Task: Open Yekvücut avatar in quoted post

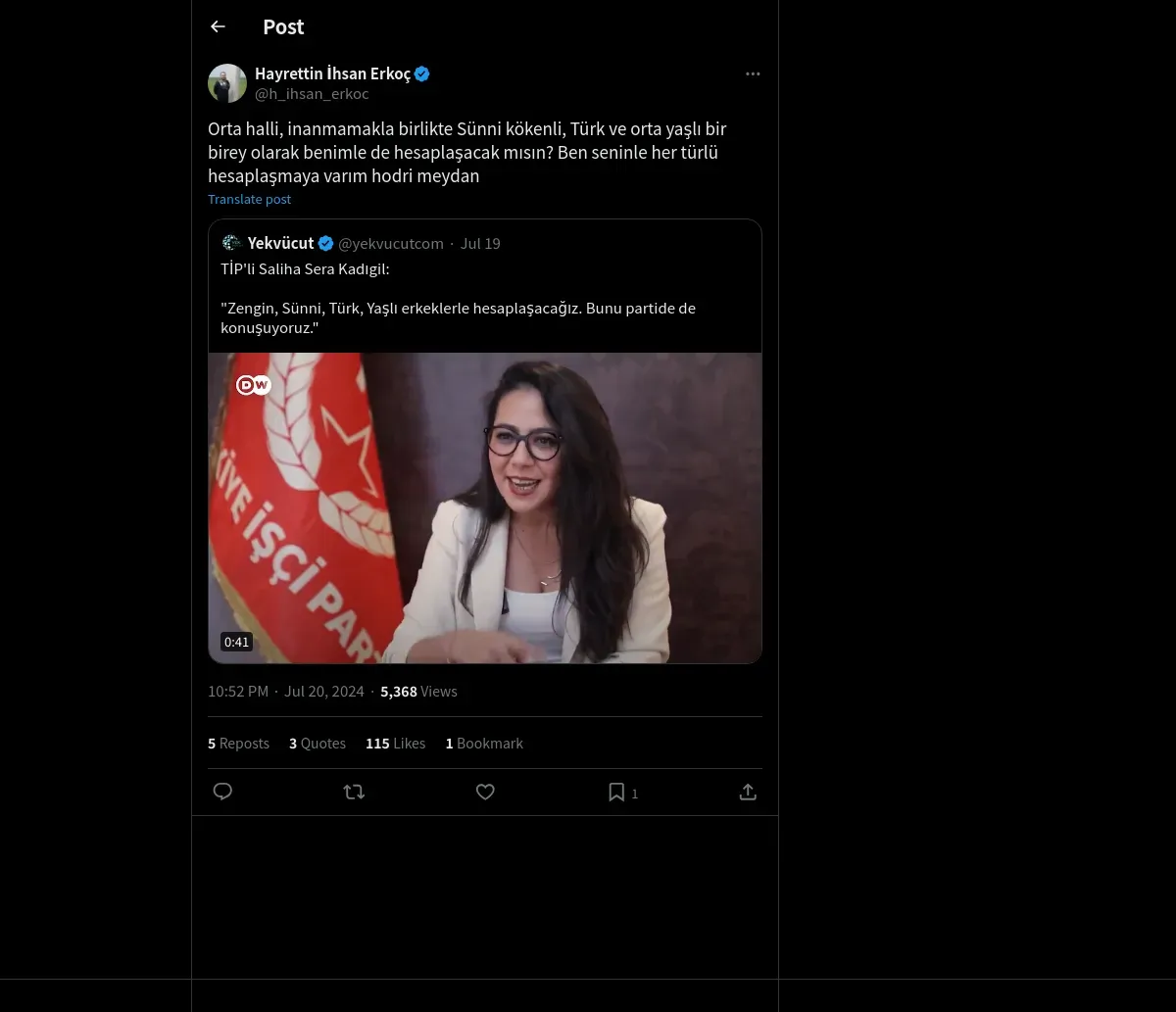Action: tap(231, 243)
